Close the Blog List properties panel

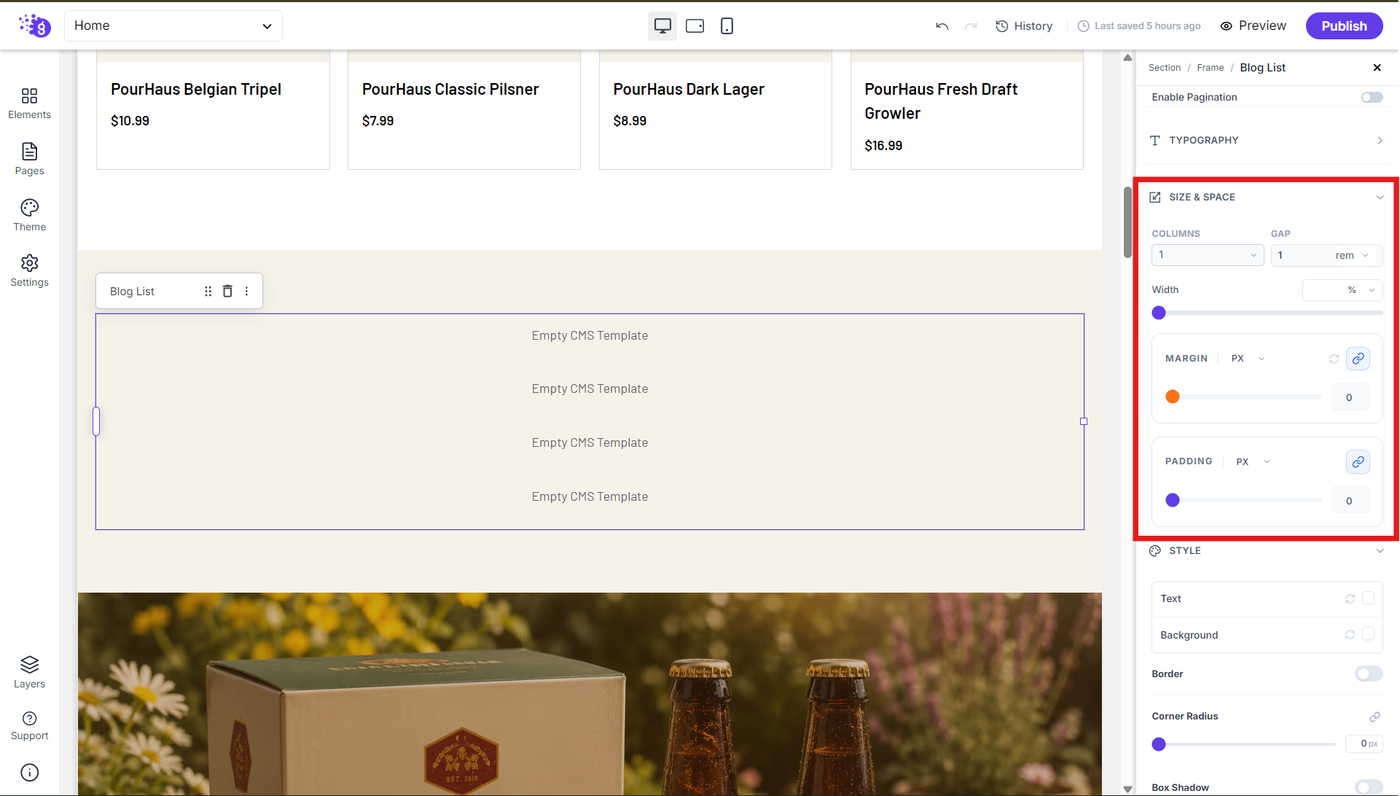(x=1377, y=68)
